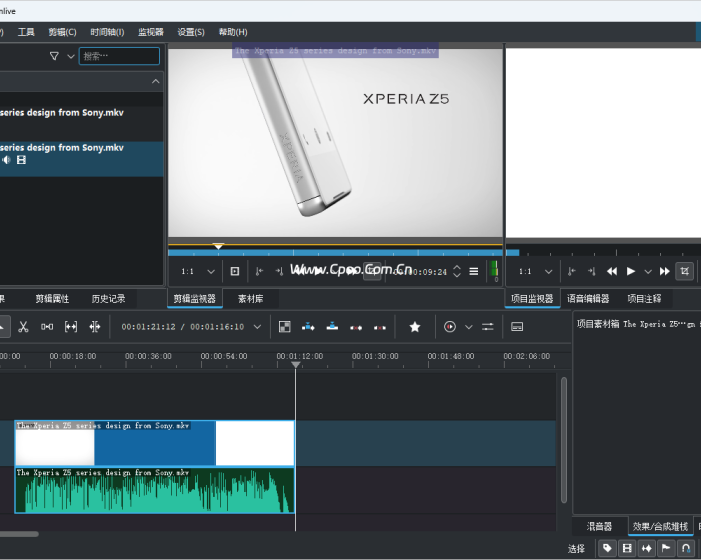Click the mix clips checkerboard icon

click(x=285, y=327)
